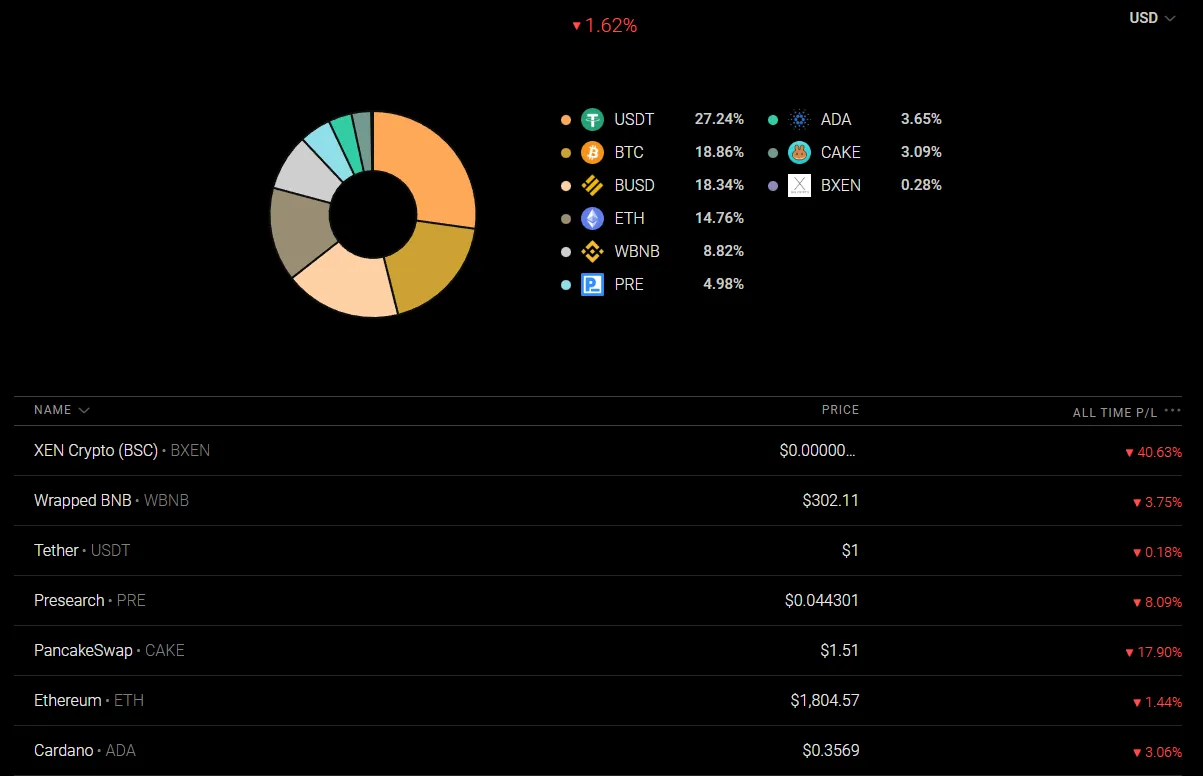Select the peach BUSD legend color dot
The height and width of the screenshot is (776, 1203).
pyautogui.click(x=566, y=186)
